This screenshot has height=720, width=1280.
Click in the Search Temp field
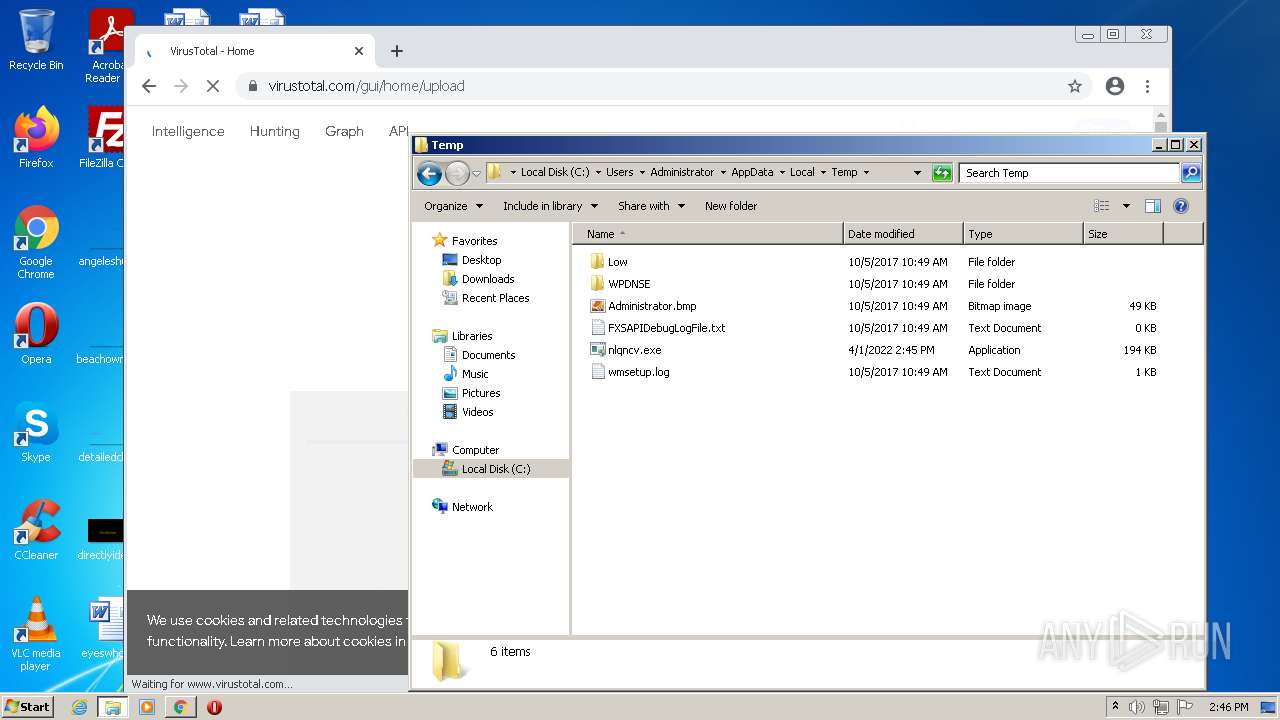click(1069, 173)
